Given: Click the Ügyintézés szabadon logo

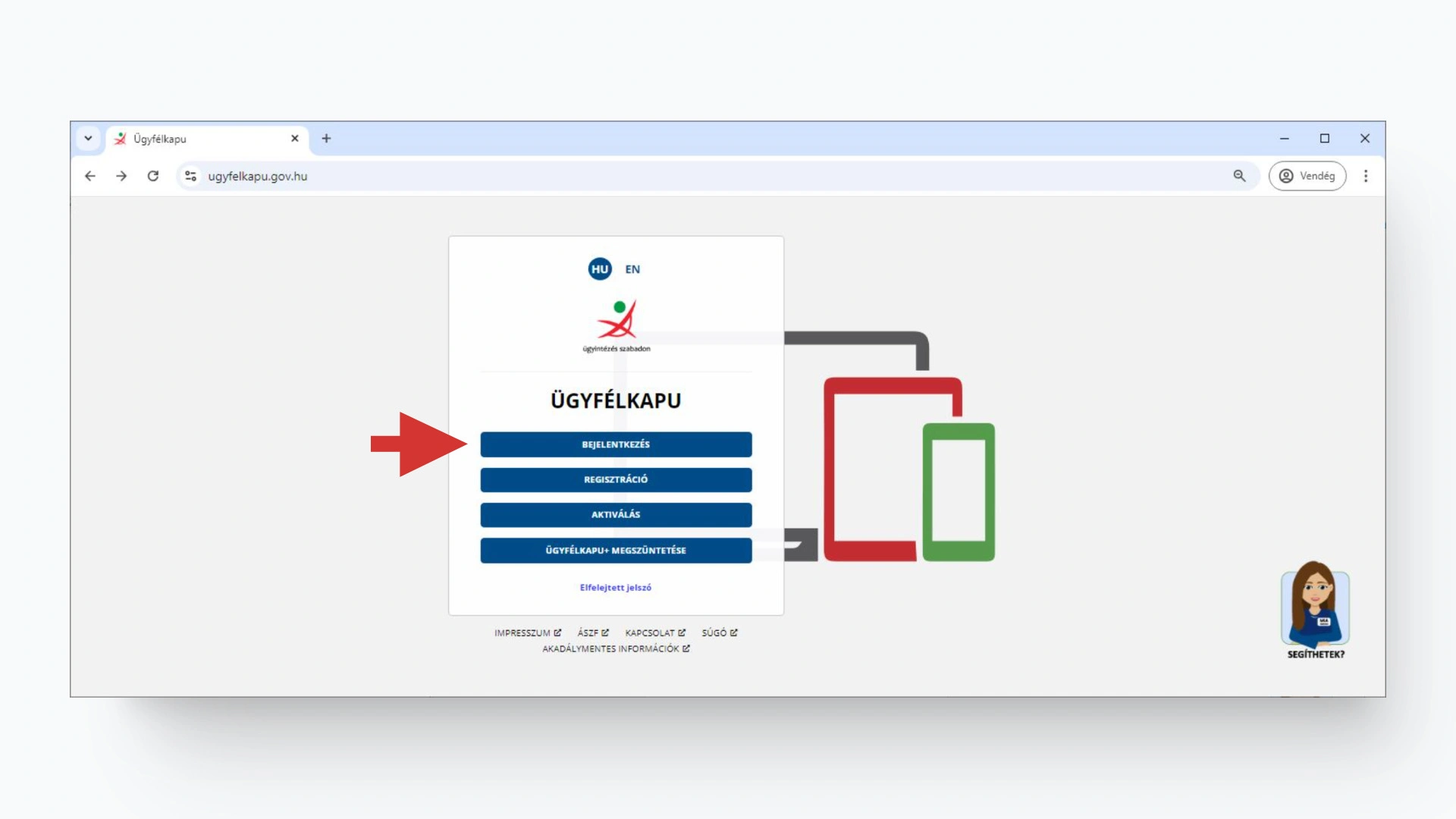Looking at the screenshot, I should (x=616, y=326).
